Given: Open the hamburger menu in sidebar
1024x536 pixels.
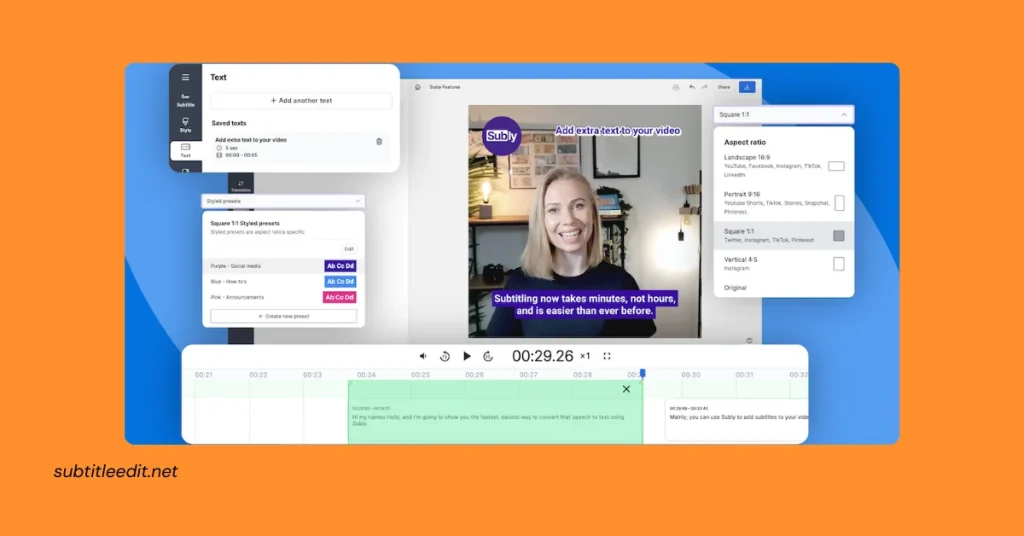Looking at the screenshot, I should (x=185, y=77).
